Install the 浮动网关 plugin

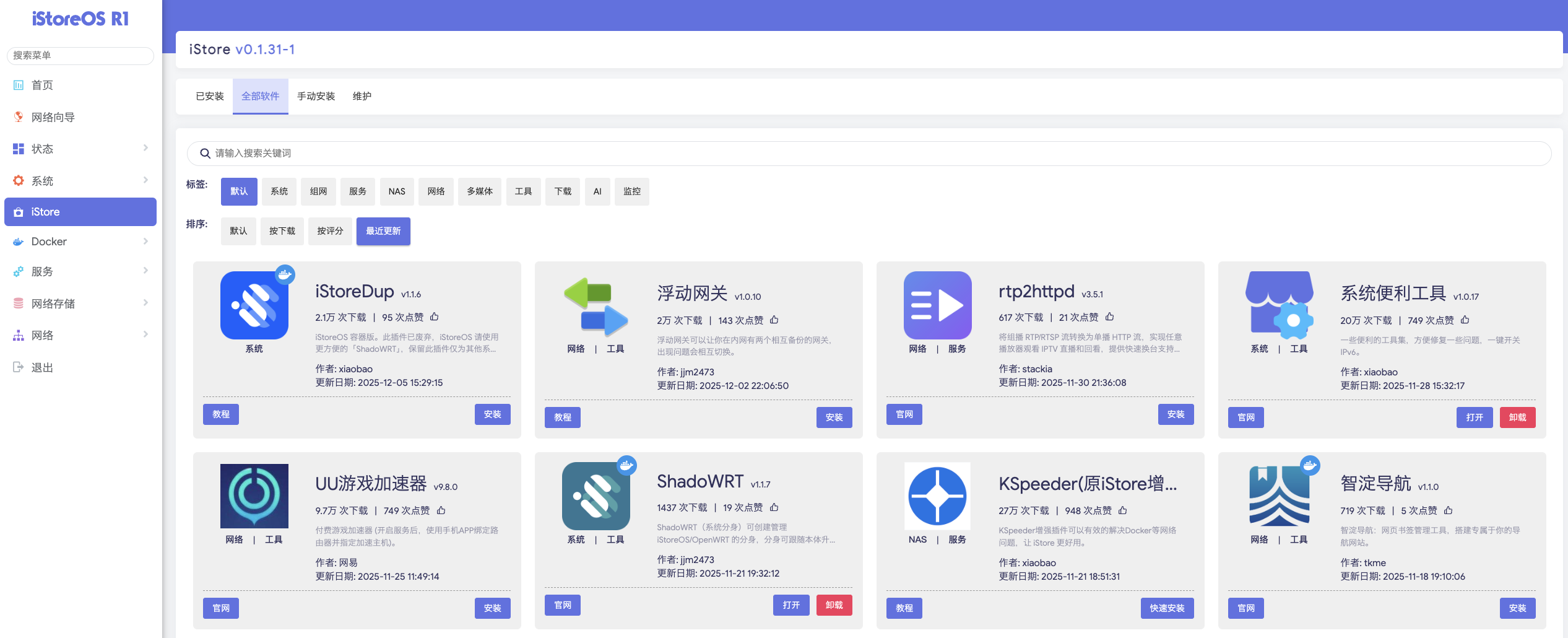[x=834, y=417]
